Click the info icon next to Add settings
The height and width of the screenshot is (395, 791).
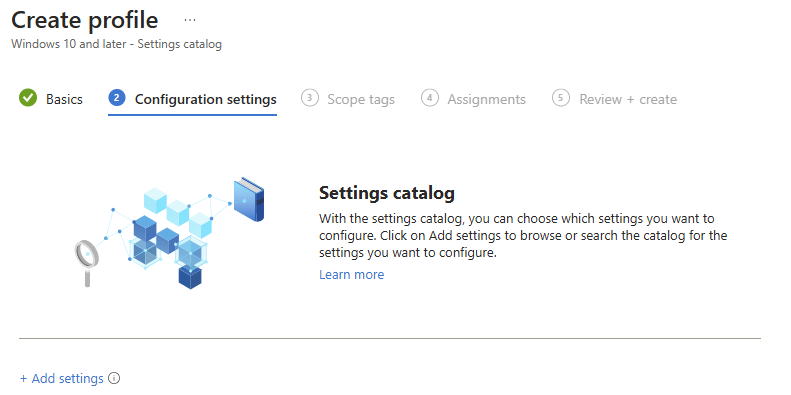pos(115,378)
